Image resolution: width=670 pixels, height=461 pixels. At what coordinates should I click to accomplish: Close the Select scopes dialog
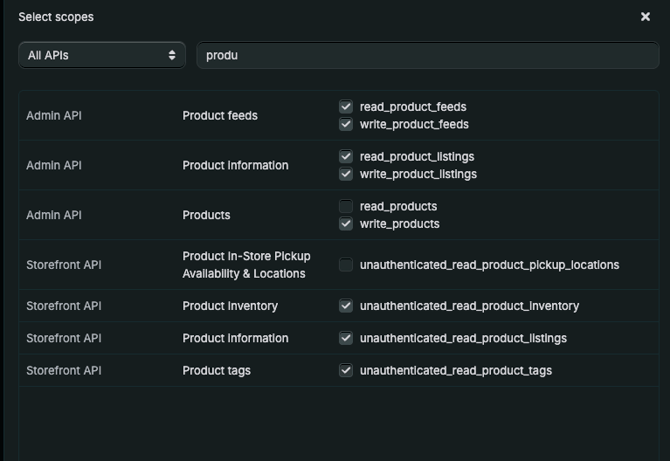[645, 17]
